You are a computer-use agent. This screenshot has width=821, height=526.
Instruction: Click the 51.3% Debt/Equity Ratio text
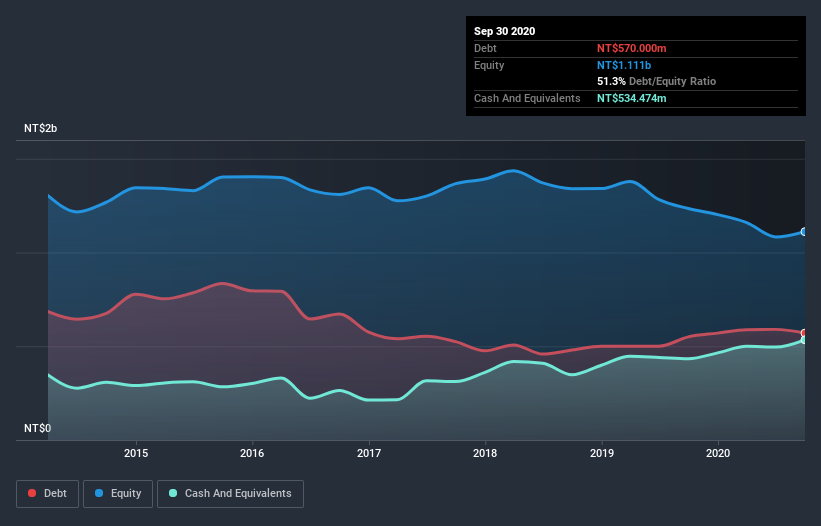(656, 81)
